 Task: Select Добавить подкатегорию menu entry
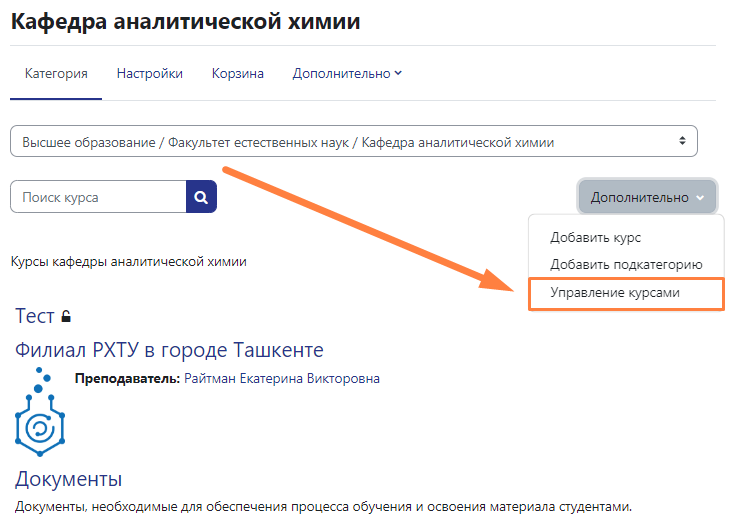point(626,265)
